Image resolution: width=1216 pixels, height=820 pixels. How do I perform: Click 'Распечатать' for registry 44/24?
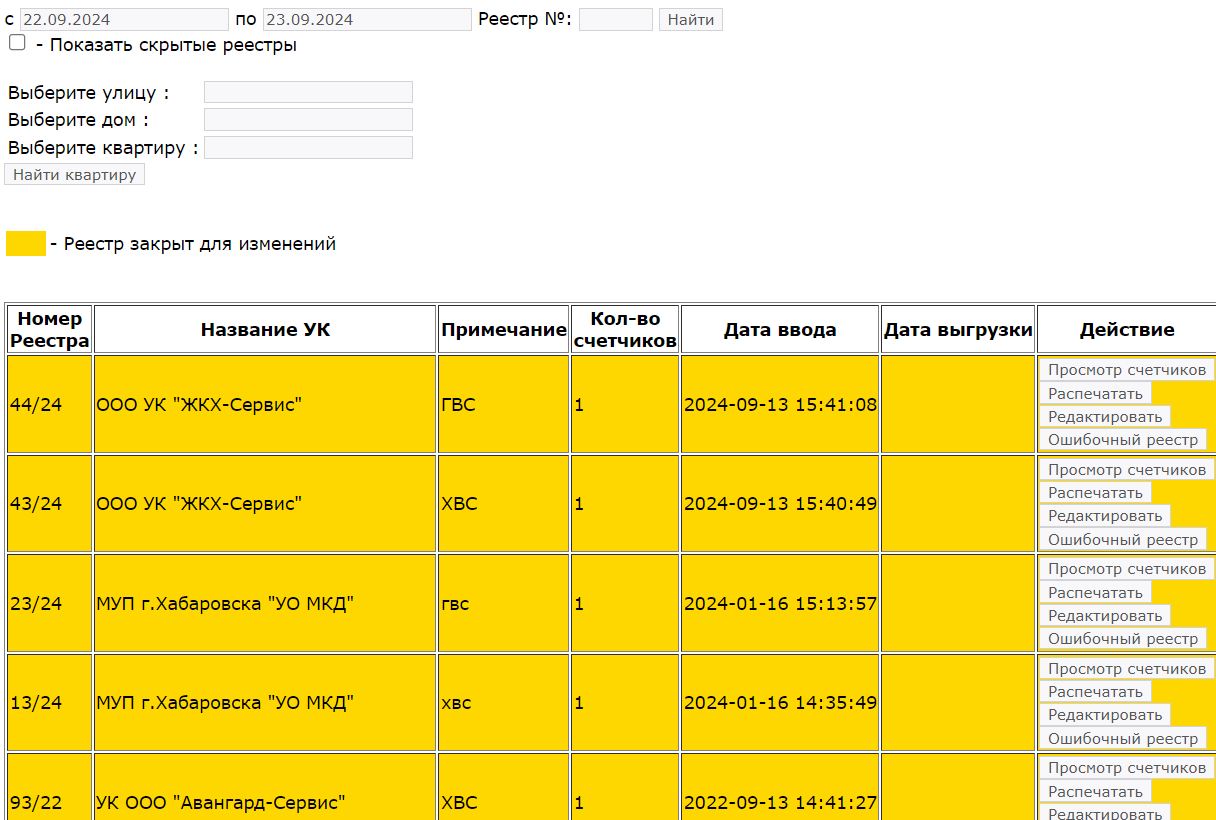[x=1095, y=393]
